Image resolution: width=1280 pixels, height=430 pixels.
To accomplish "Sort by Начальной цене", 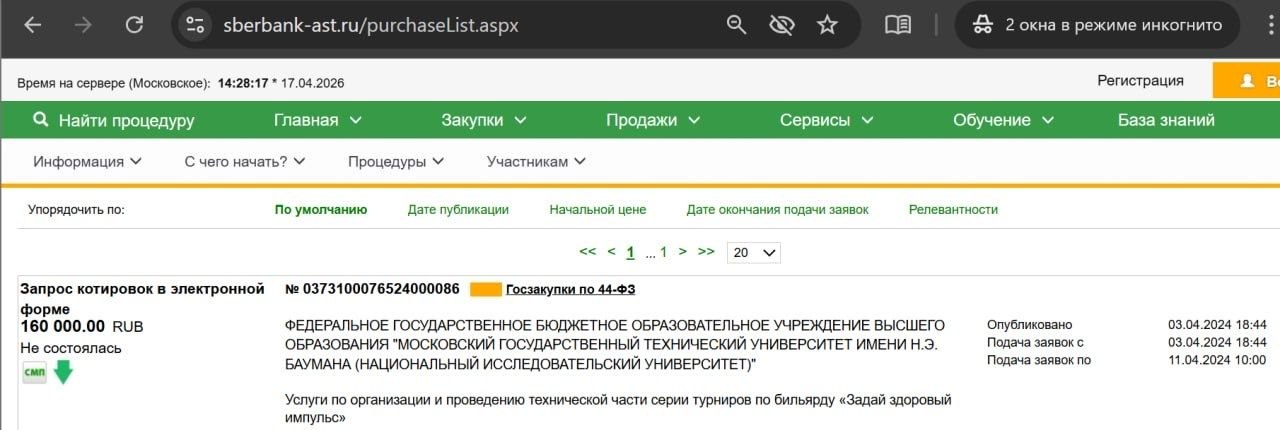I will click(598, 210).
